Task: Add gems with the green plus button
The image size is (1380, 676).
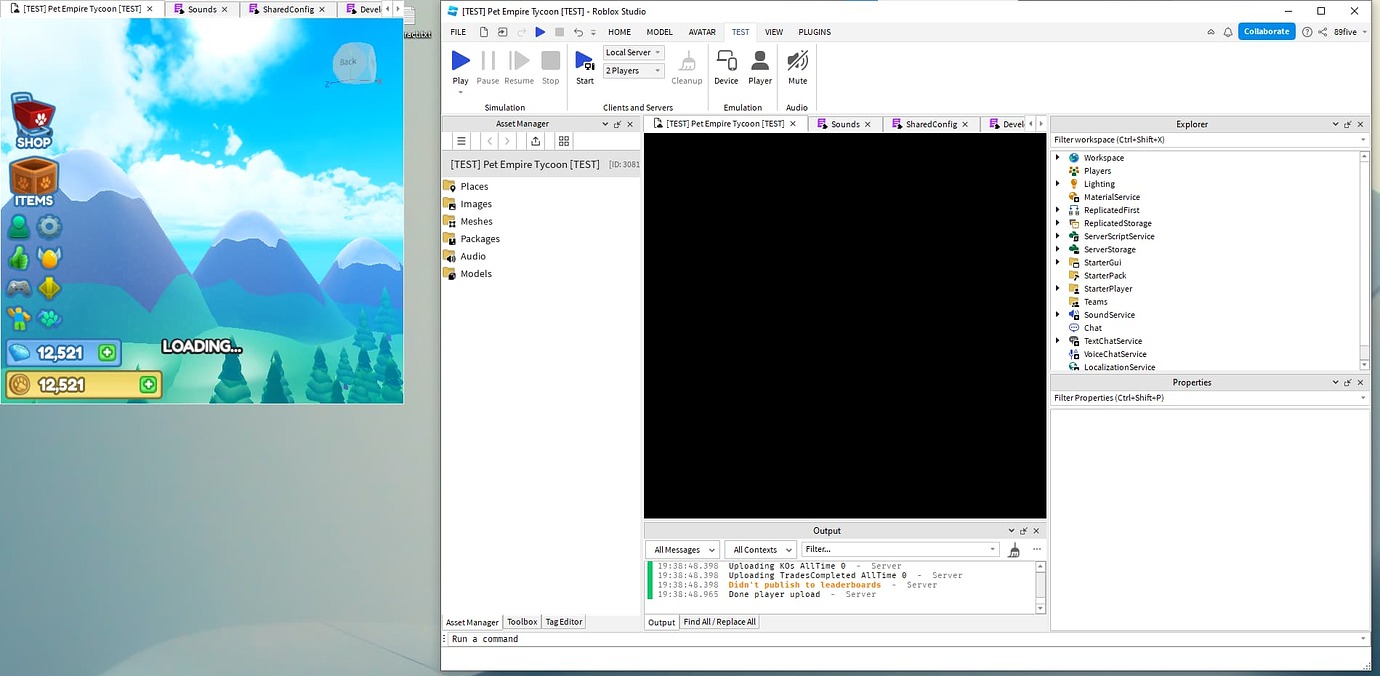Action: click(107, 352)
